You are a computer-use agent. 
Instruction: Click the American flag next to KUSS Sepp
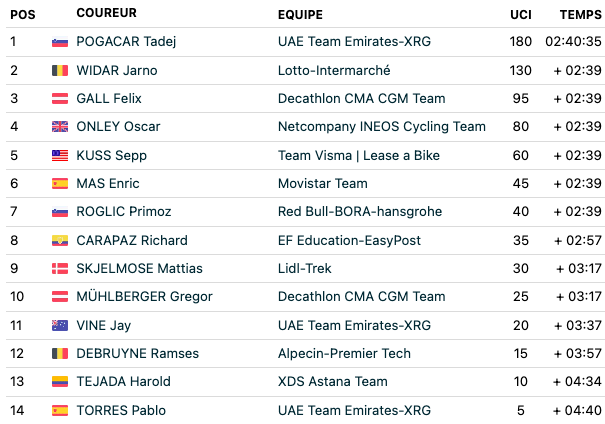point(60,155)
